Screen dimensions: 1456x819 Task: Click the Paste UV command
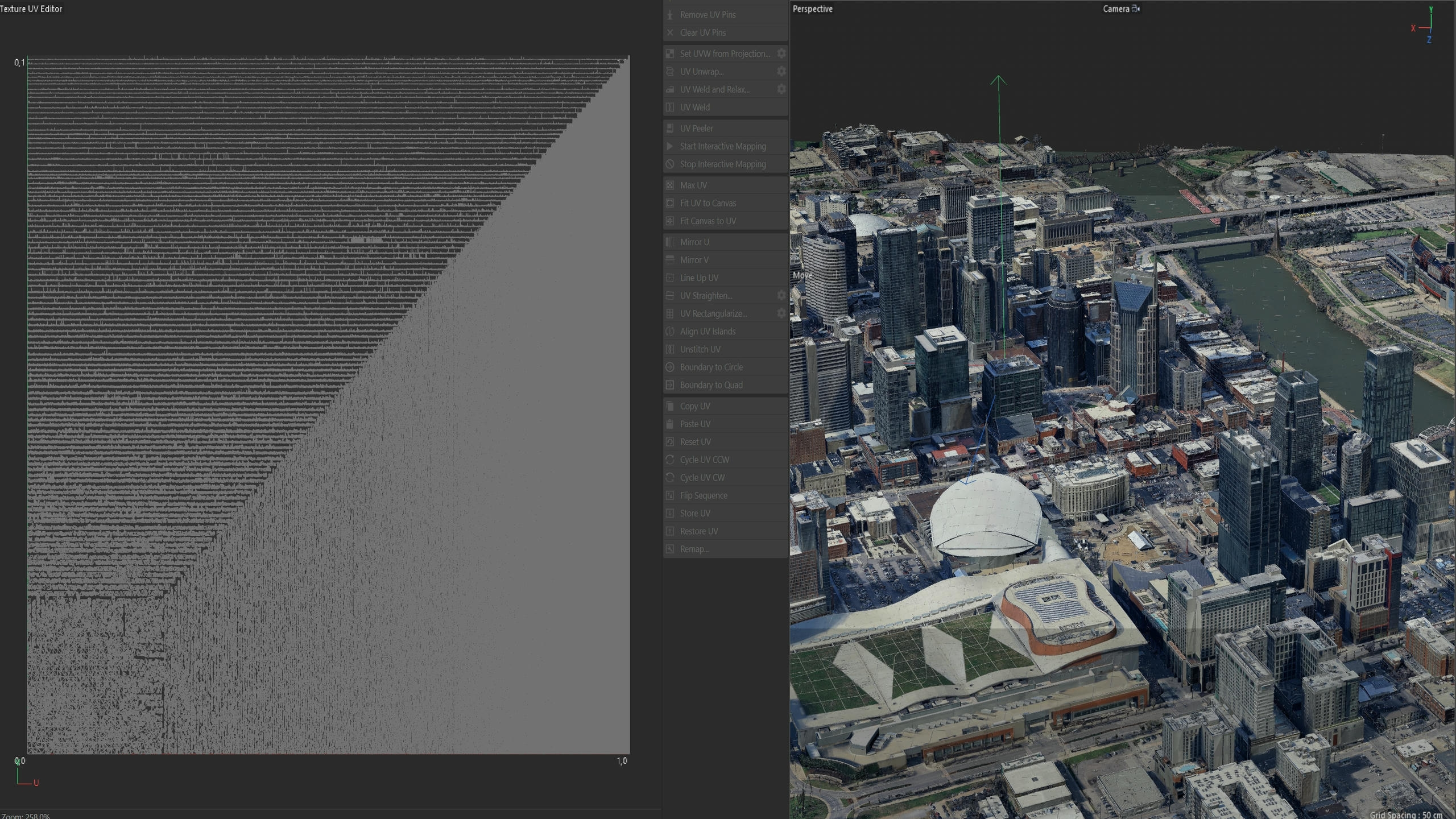[x=725, y=424]
